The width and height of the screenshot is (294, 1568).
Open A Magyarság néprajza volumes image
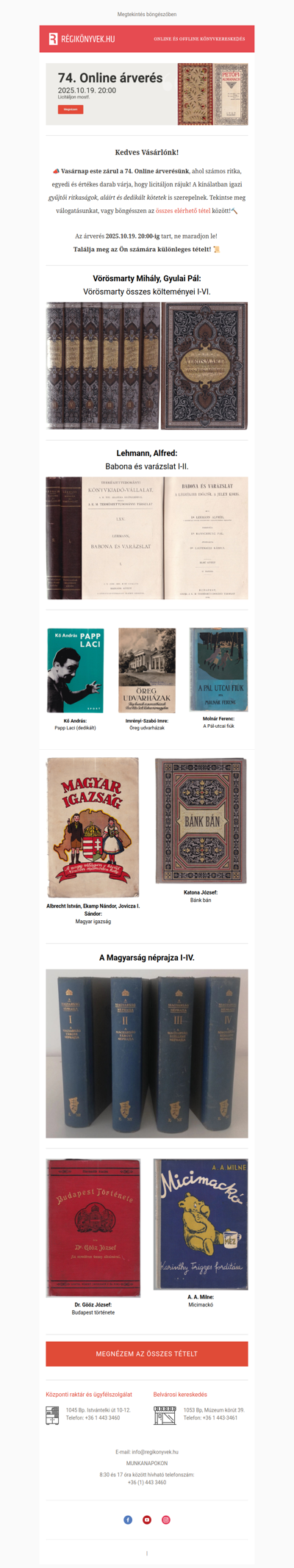147,1053
